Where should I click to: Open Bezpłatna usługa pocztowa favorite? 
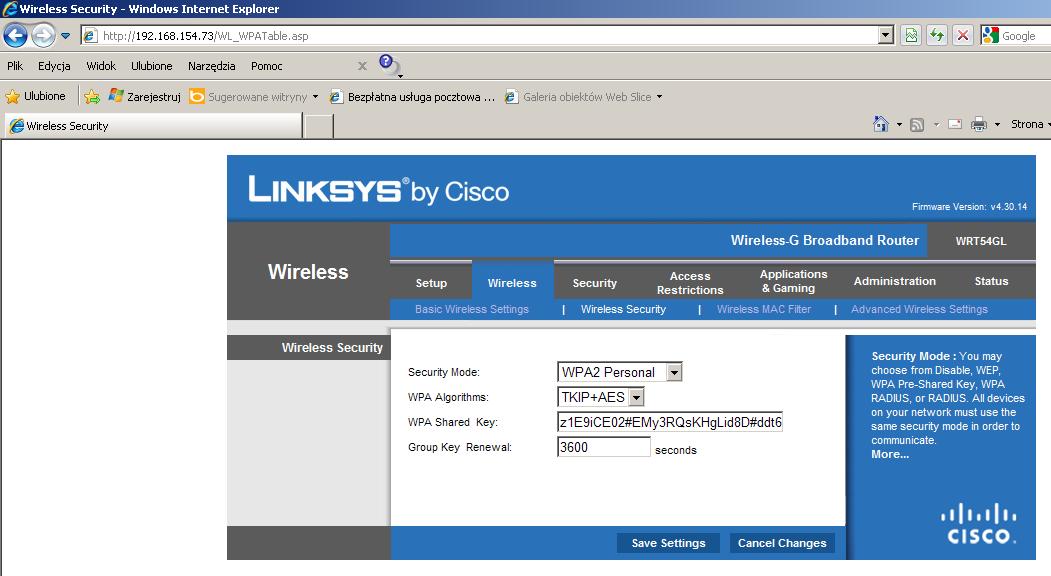pos(413,97)
